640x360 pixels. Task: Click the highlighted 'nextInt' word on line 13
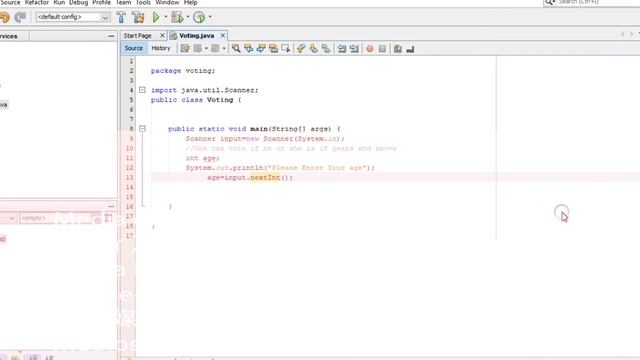point(265,178)
